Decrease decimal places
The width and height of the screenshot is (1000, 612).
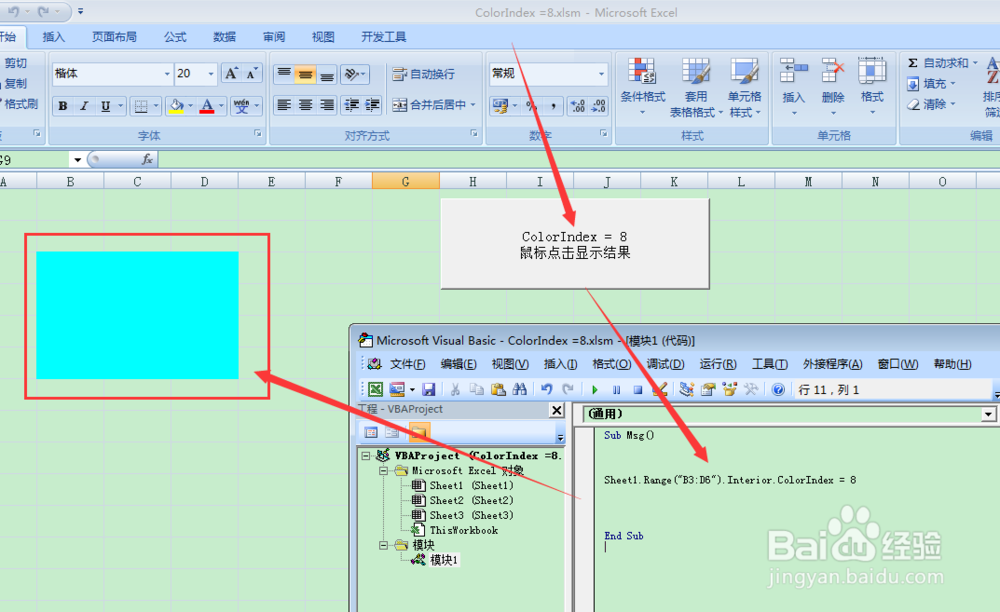[x=599, y=105]
